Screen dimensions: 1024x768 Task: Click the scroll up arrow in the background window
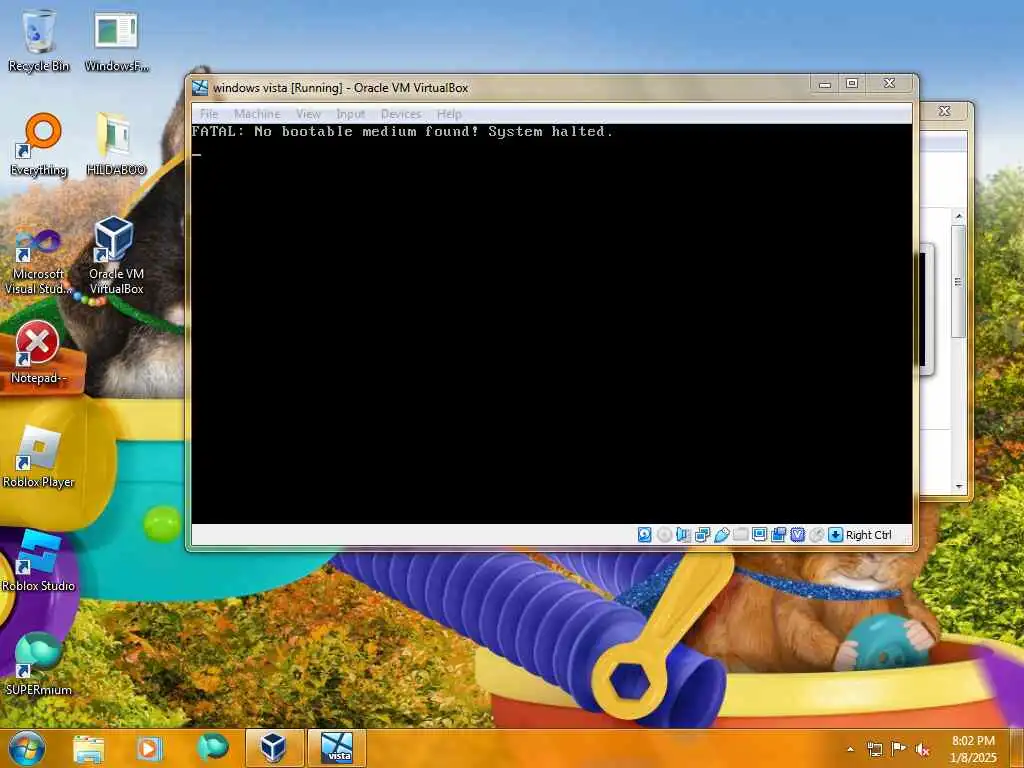pos(959,216)
